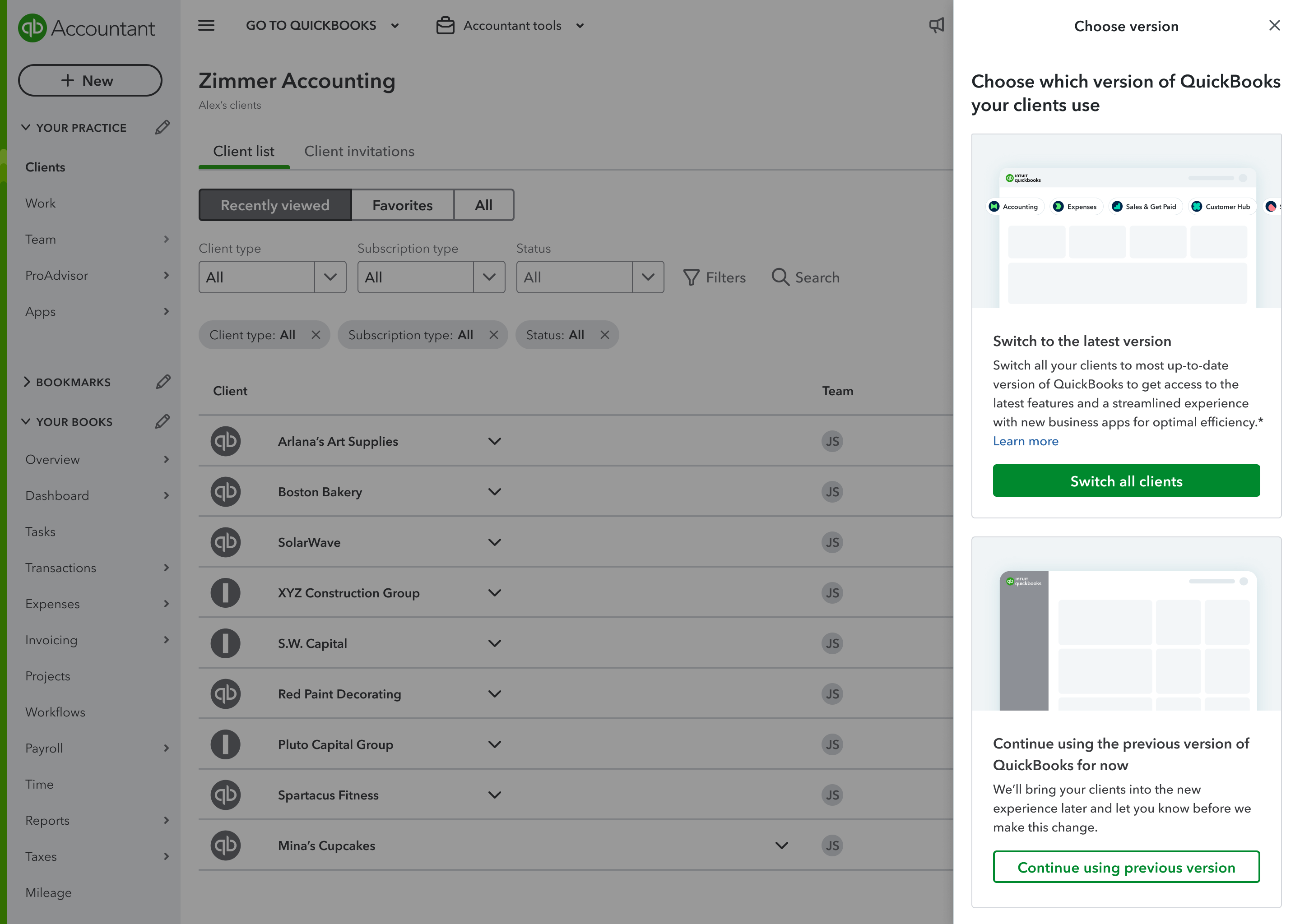The height and width of the screenshot is (924, 1300).
Task: Open the hamburger menu icon
Action: pyautogui.click(x=206, y=26)
